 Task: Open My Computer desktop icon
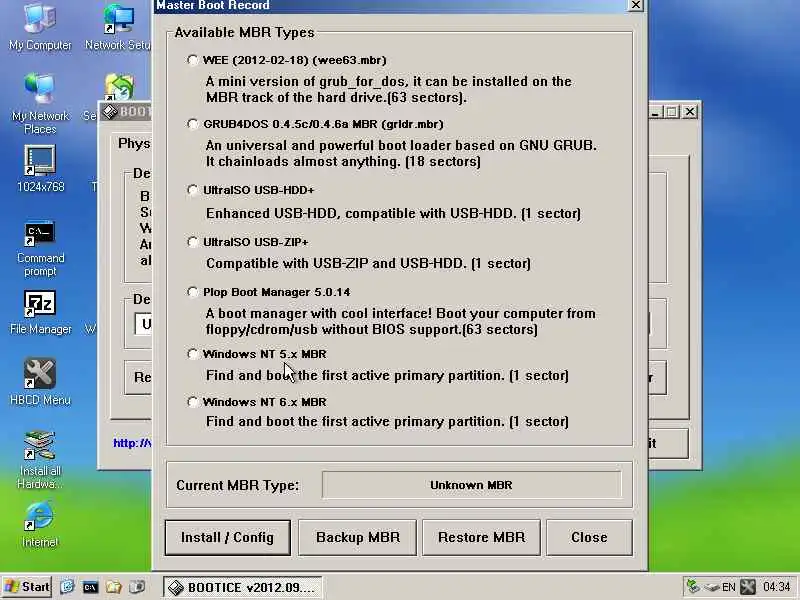point(40,27)
